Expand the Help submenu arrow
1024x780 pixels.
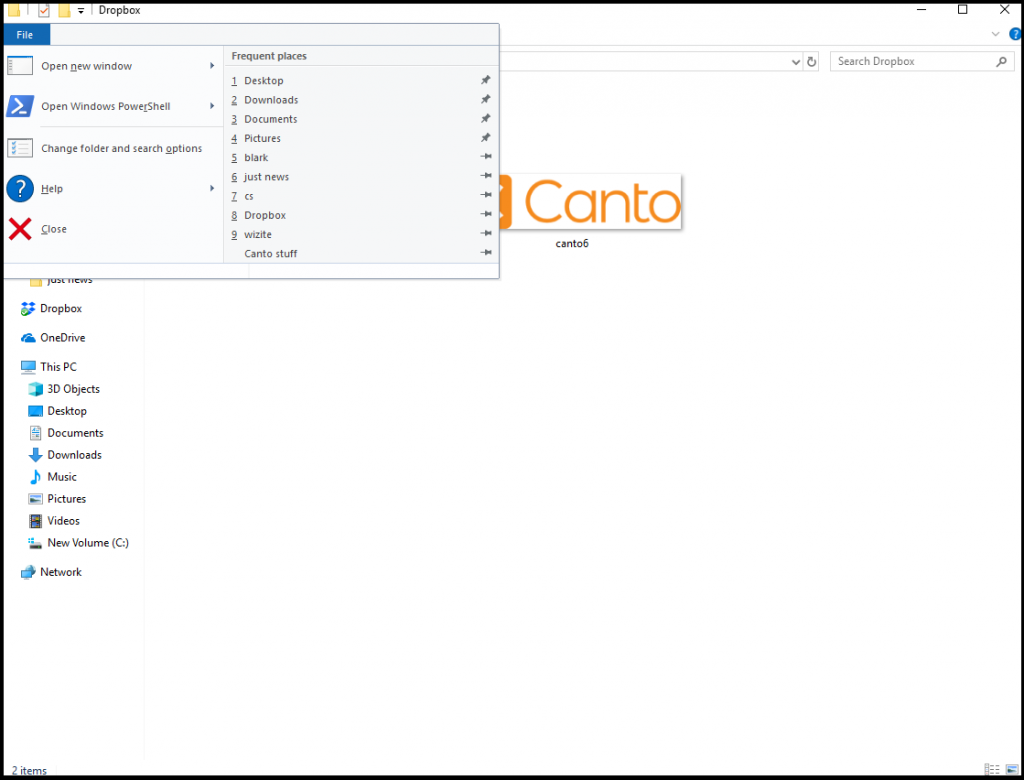[x=212, y=188]
